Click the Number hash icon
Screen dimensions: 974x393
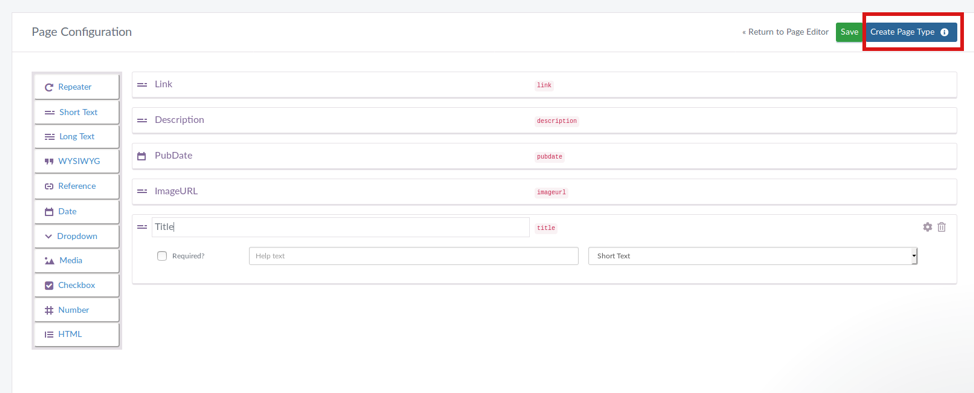pos(49,310)
